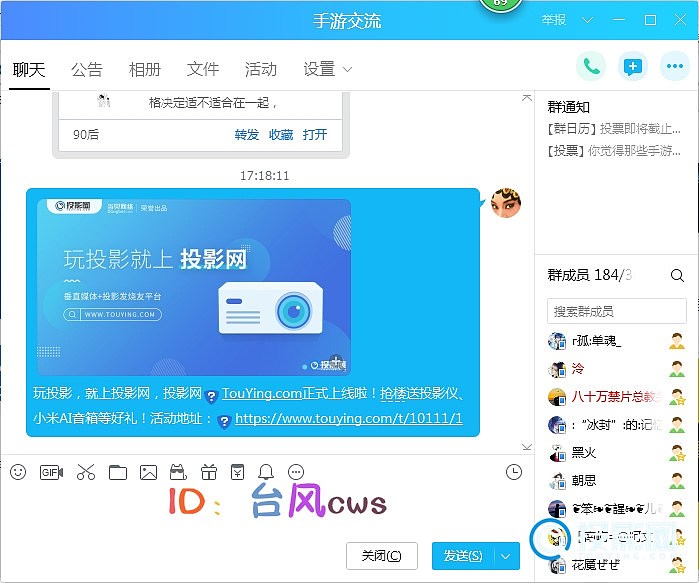
Task: Open the 活动 tab
Action: (x=261, y=70)
